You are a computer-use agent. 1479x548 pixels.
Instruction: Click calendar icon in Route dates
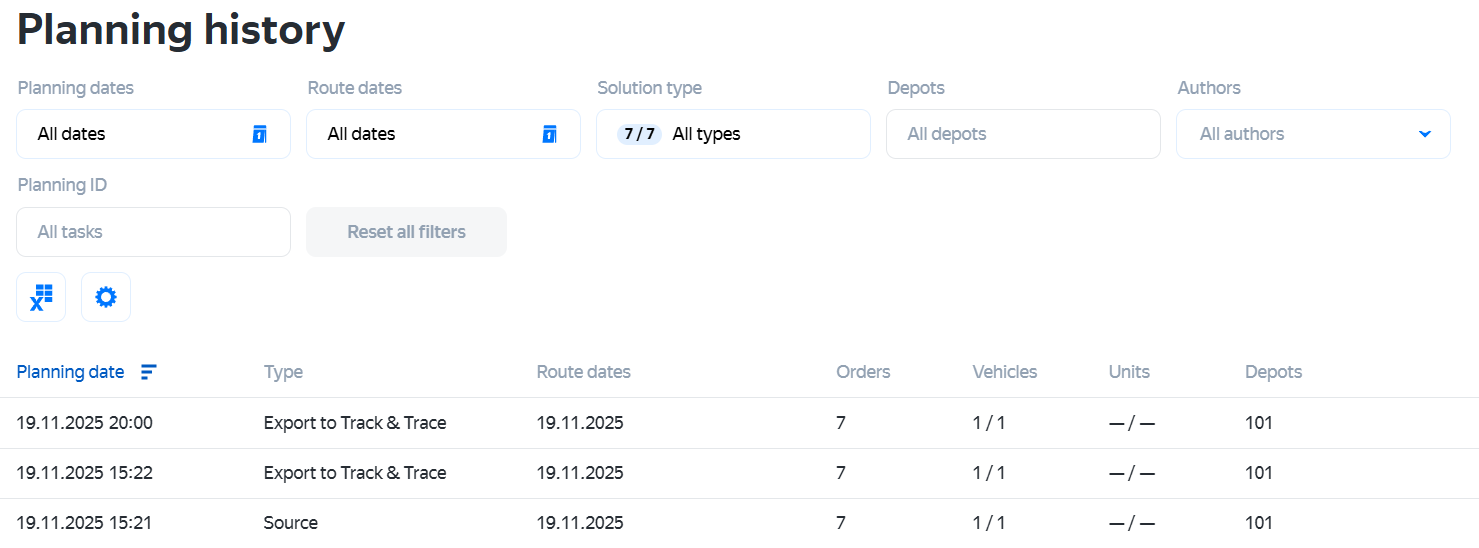click(x=549, y=134)
